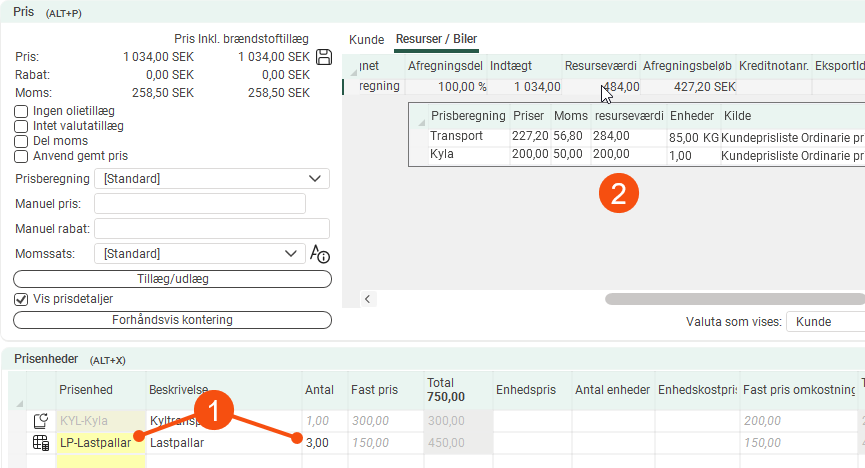Switch to the Kunde tab
Image resolution: width=865 pixels, height=468 pixels.
point(366,39)
